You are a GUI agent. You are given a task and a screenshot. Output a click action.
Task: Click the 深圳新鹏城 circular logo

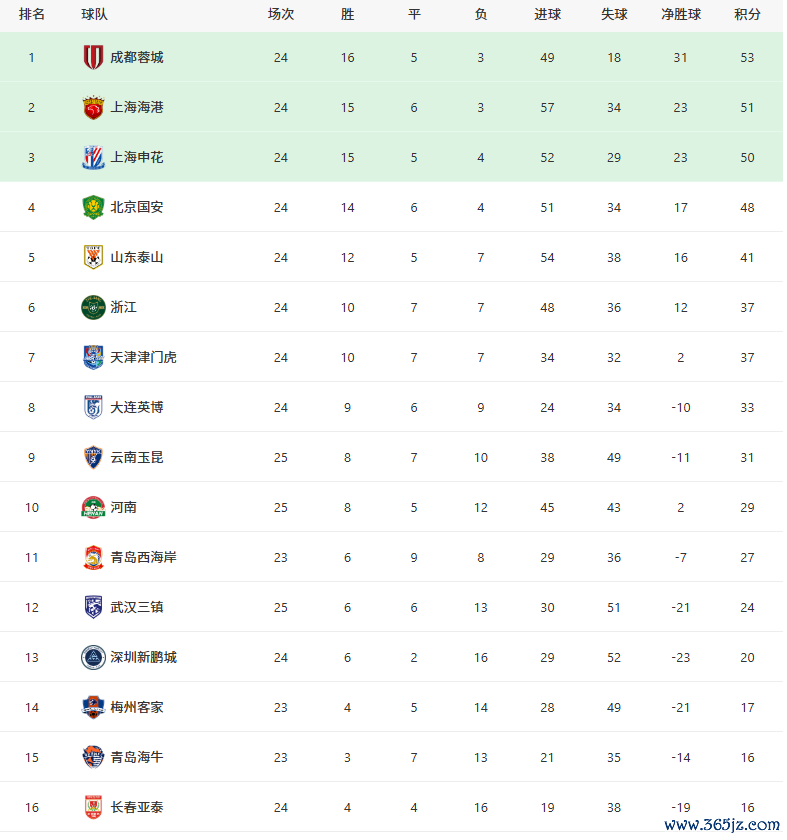tap(93, 657)
